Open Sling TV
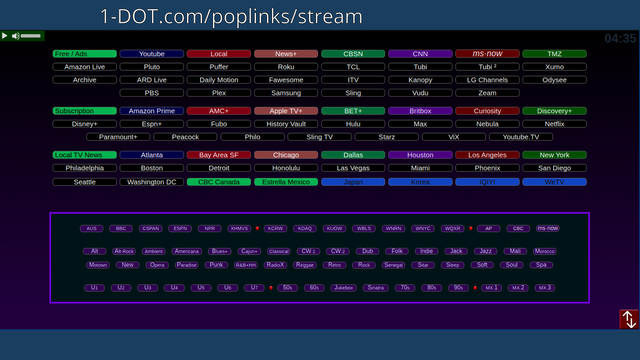The height and width of the screenshot is (360, 640). (320, 137)
